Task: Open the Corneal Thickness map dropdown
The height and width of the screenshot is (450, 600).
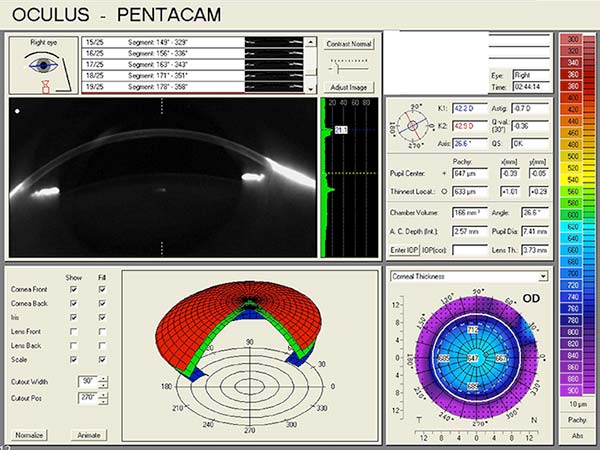Action: [x=543, y=276]
